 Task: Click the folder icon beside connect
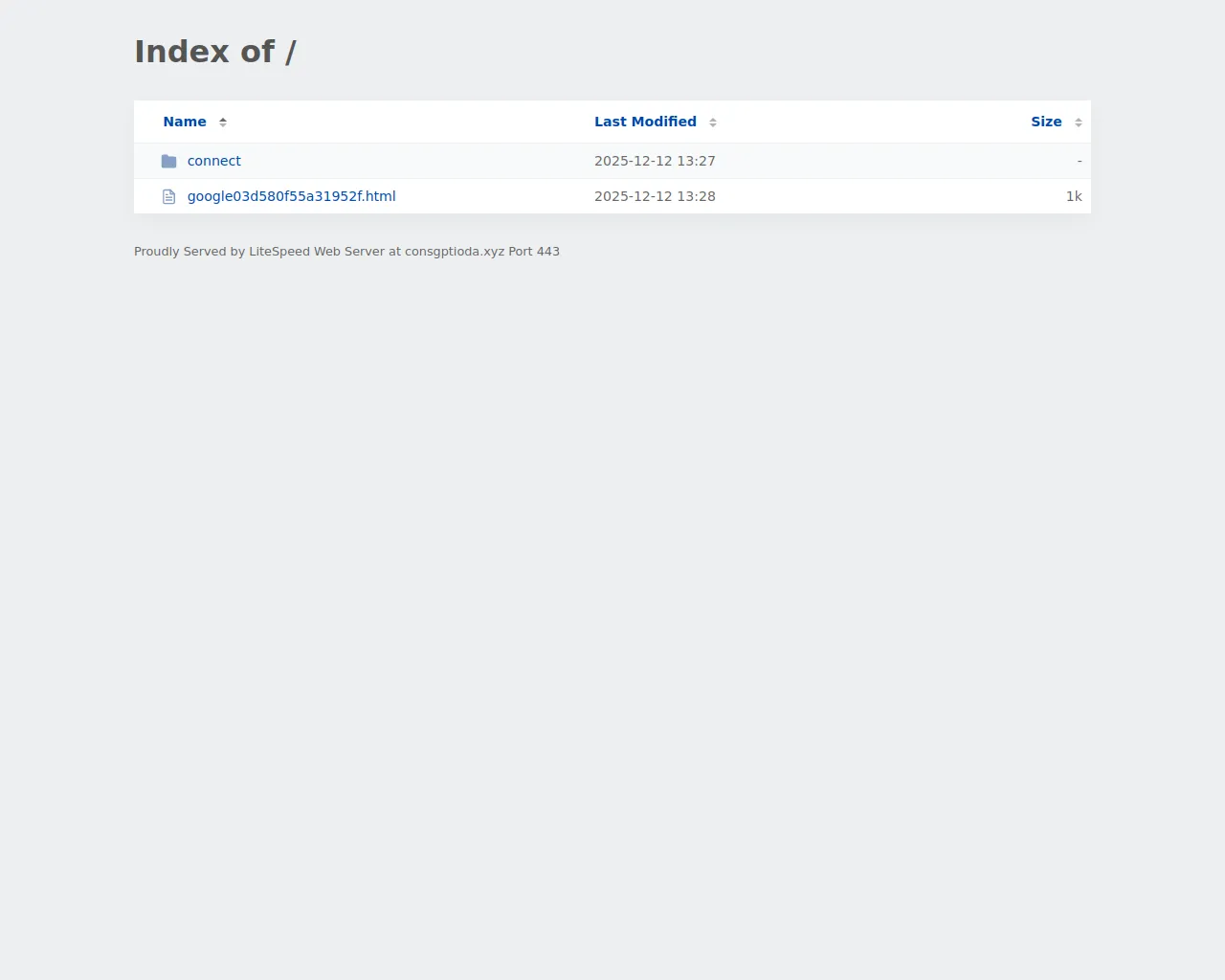(x=168, y=161)
